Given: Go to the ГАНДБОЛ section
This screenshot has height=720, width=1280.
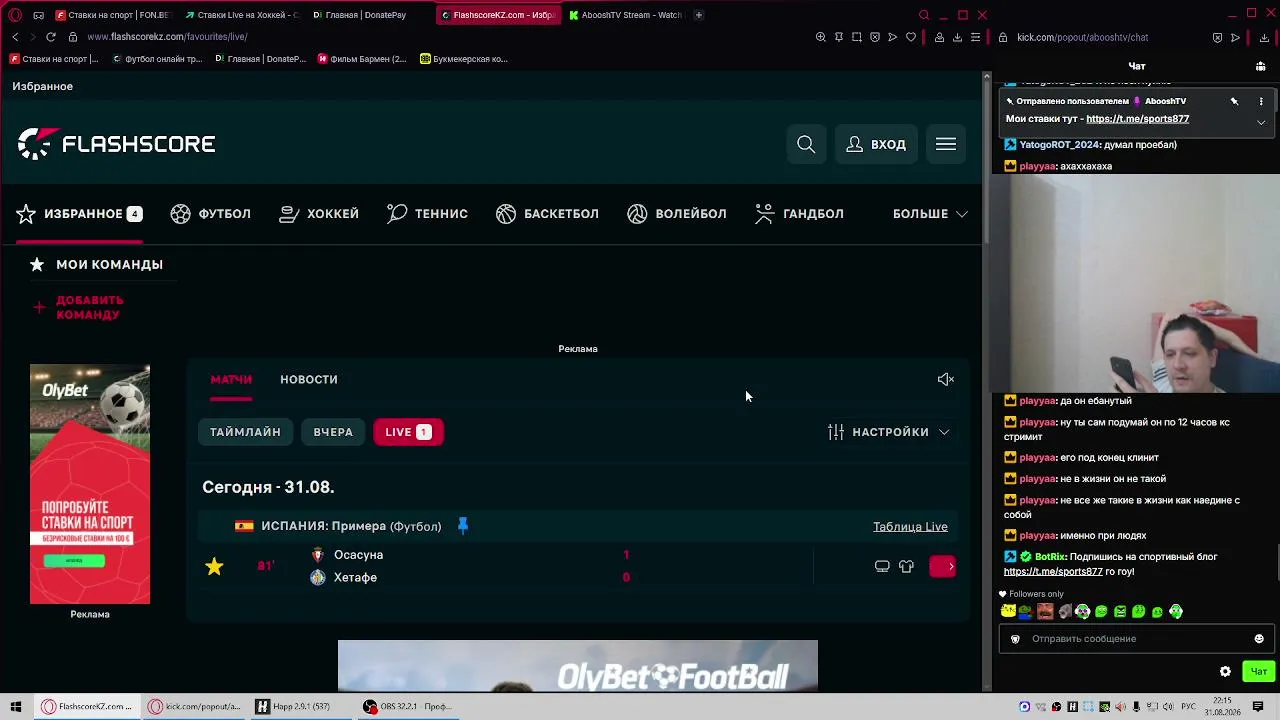Looking at the screenshot, I should pos(799,214).
